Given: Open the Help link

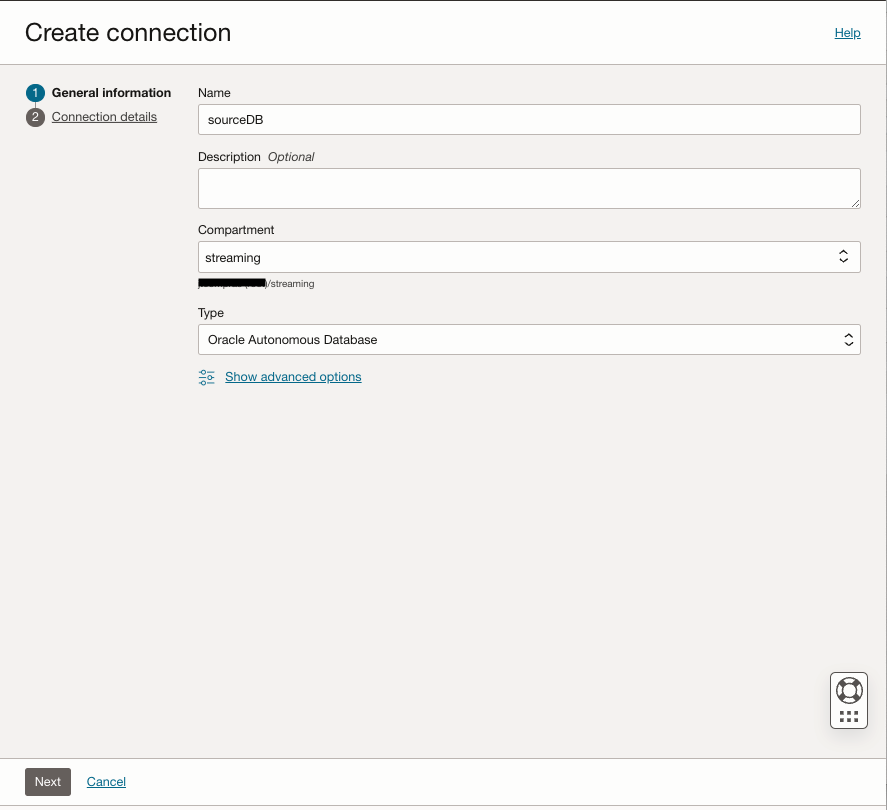Looking at the screenshot, I should point(847,33).
